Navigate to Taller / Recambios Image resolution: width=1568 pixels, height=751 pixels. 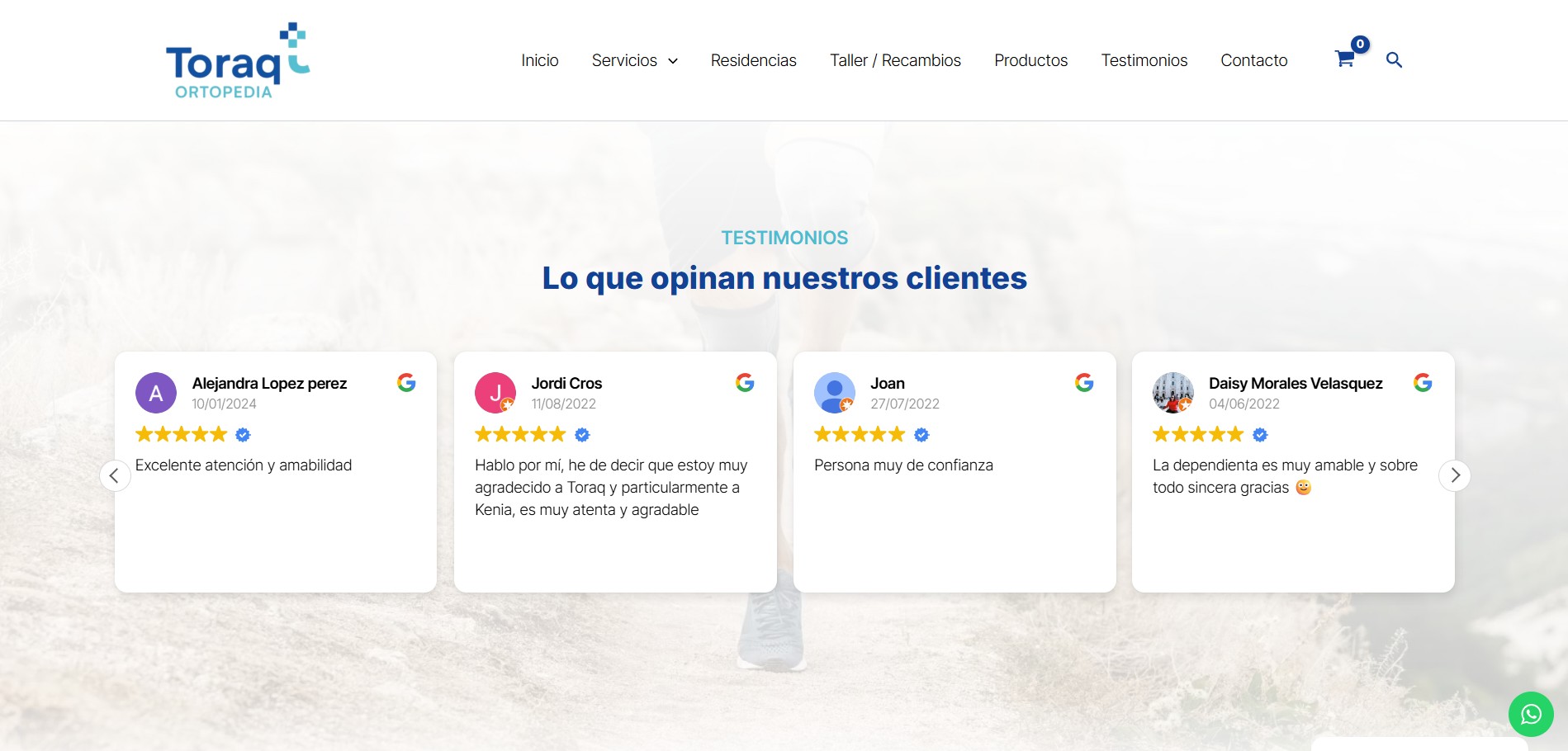pos(895,60)
